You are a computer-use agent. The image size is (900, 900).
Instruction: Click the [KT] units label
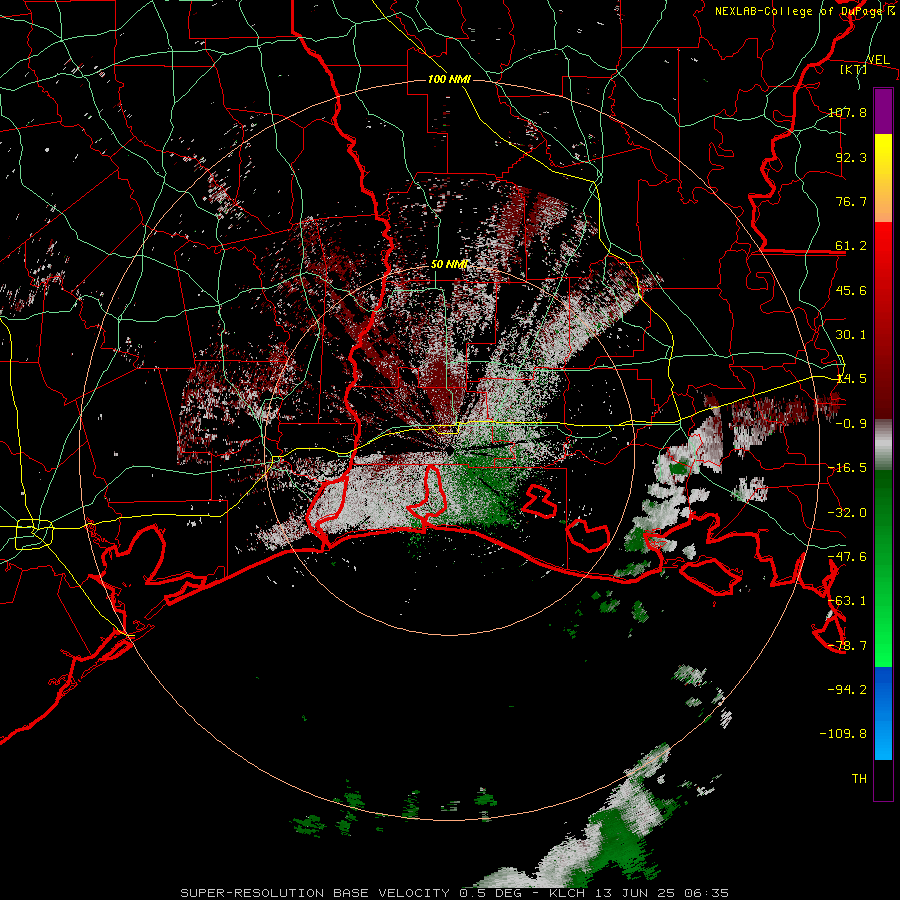pyautogui.click(x=854, y=69)
